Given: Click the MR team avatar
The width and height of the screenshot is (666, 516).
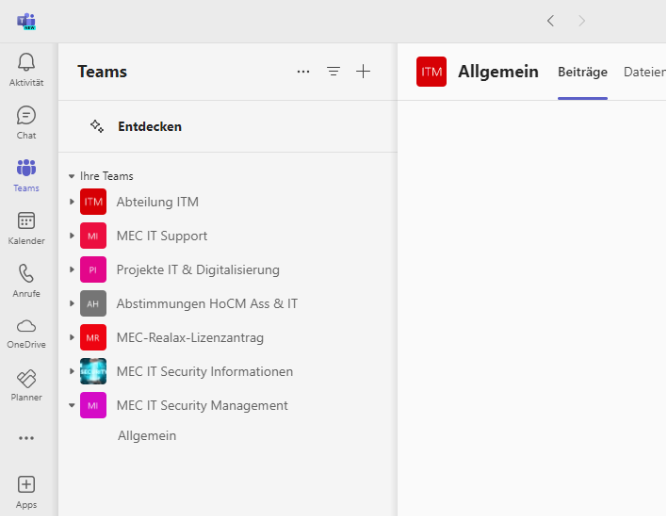Looking at the screenshot, I should [93, 338].
